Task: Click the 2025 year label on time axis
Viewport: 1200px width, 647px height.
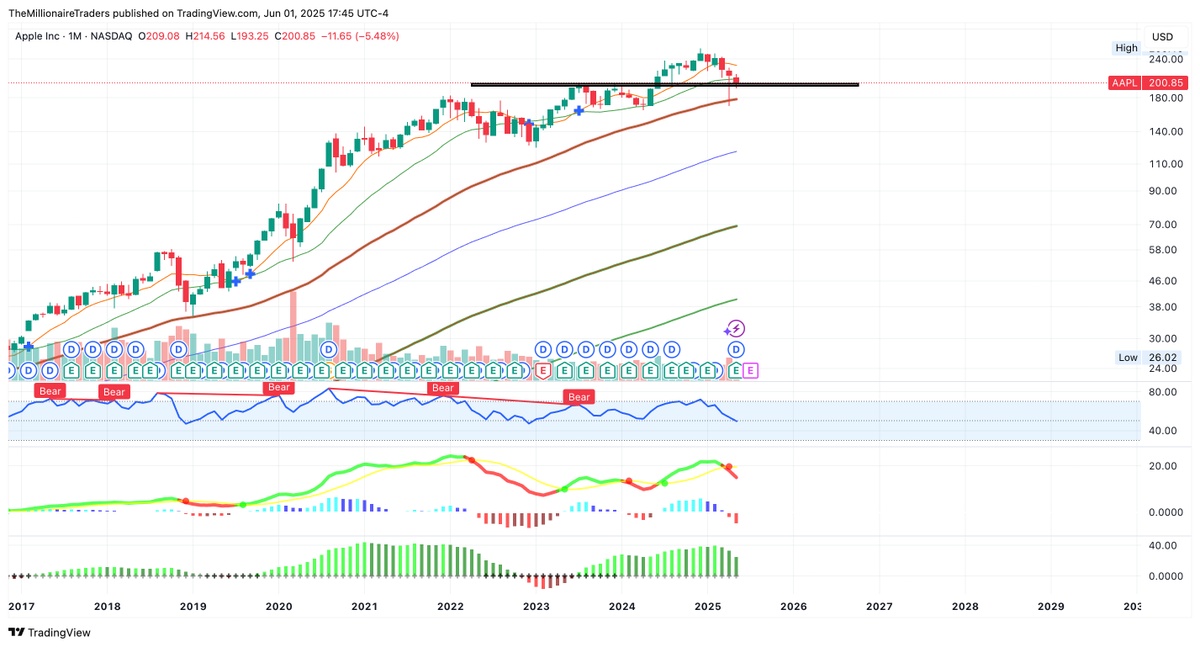Action: click(x=708, y=607)
